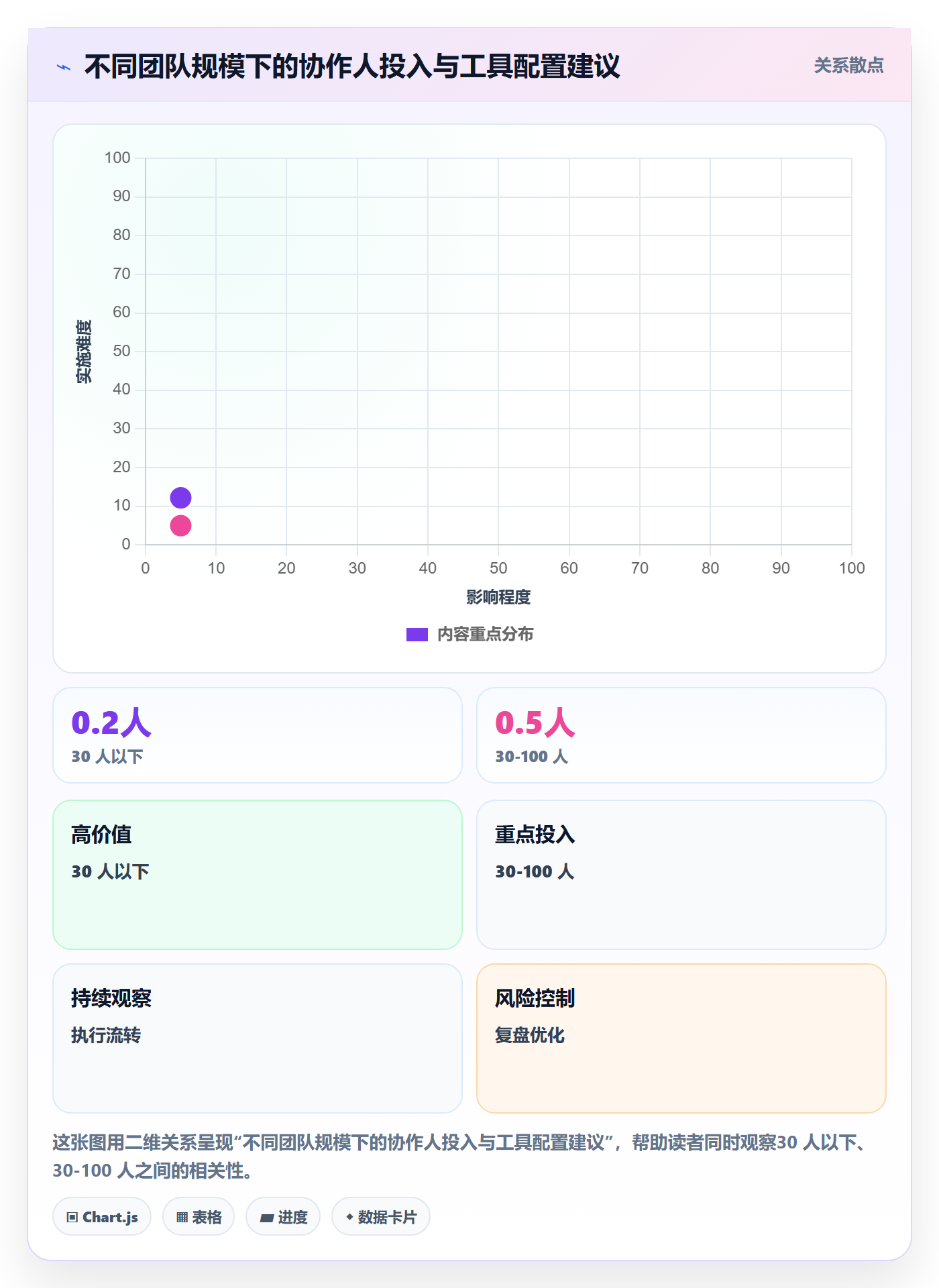
Task: Click 复盘优化 in the 风险控制 card
Action: point(530,1035)
